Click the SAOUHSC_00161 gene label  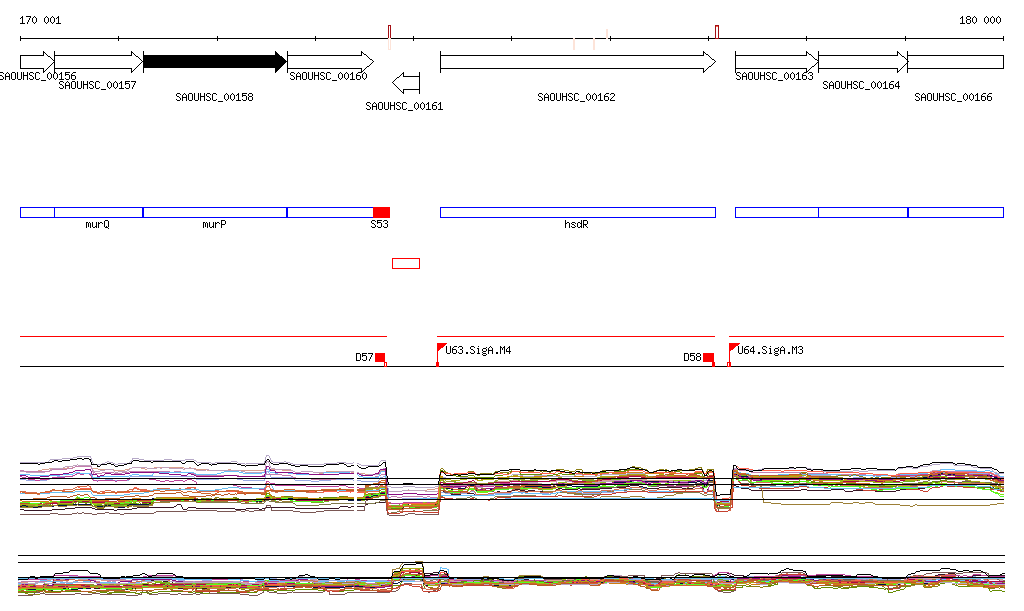click(x=404, y=106)
